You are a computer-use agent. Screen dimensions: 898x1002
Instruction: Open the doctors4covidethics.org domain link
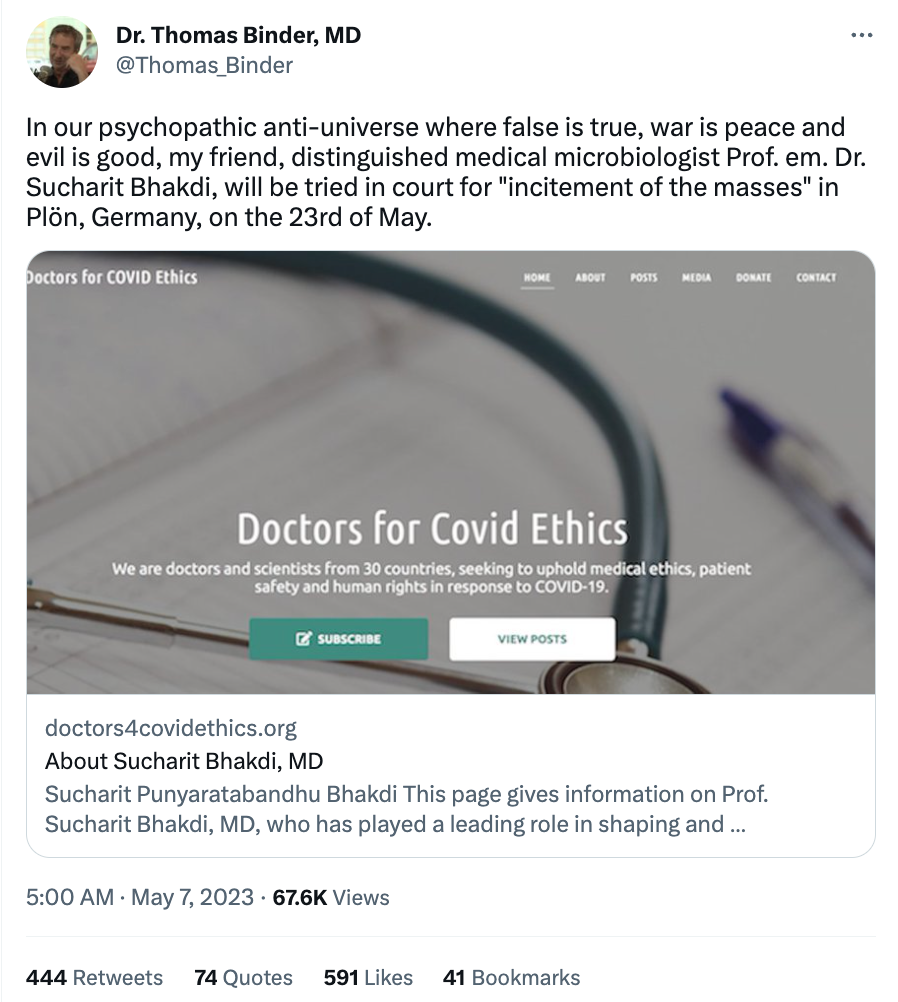pyautogui.click(x=171, y=728)
